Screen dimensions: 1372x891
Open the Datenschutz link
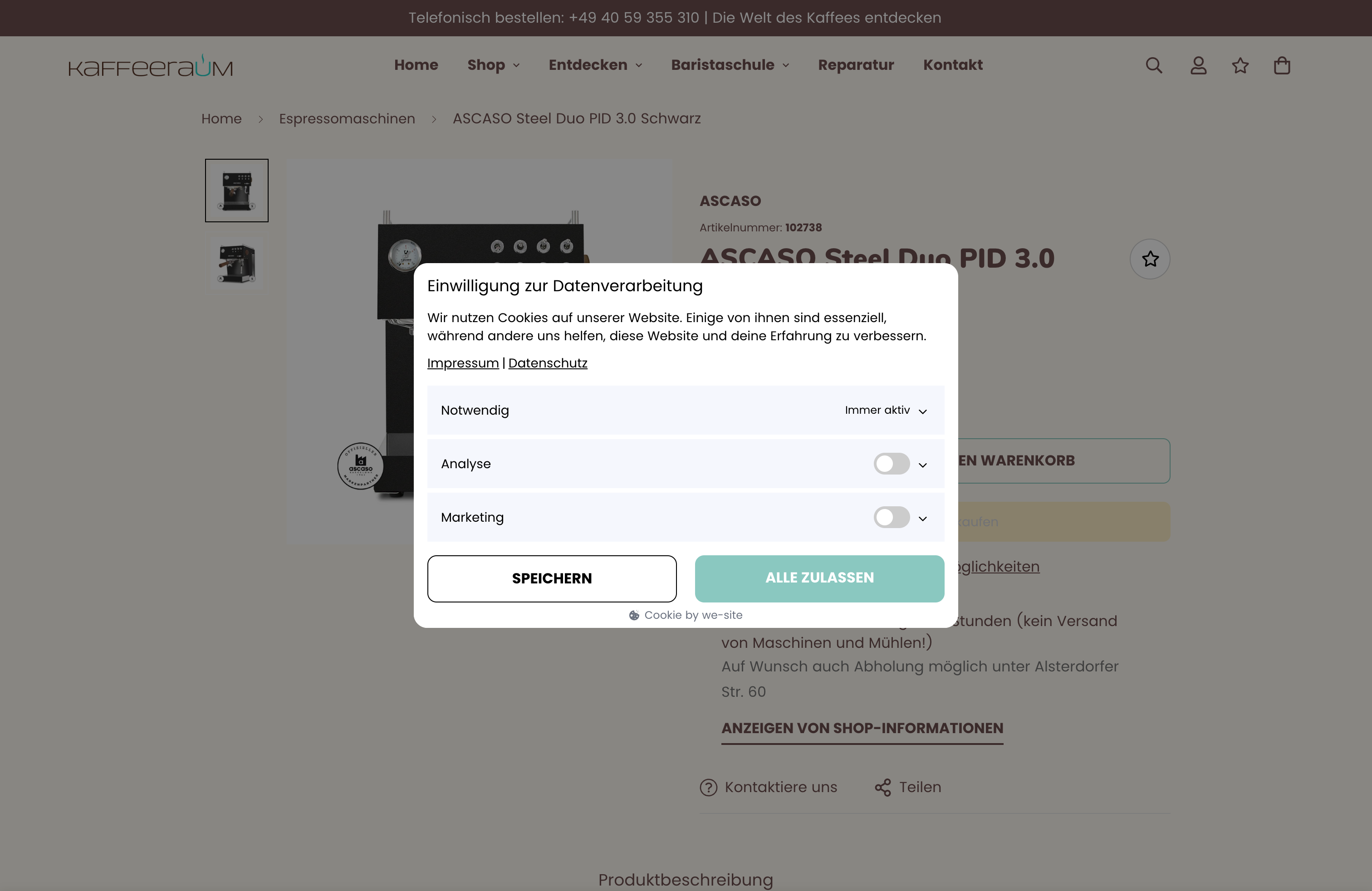[548, 362]
